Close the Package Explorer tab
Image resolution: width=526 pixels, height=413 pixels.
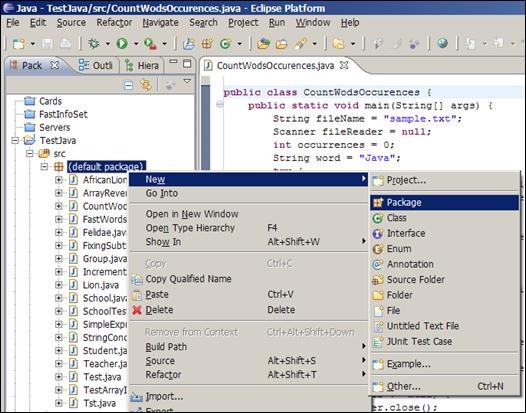pos(54,65)
